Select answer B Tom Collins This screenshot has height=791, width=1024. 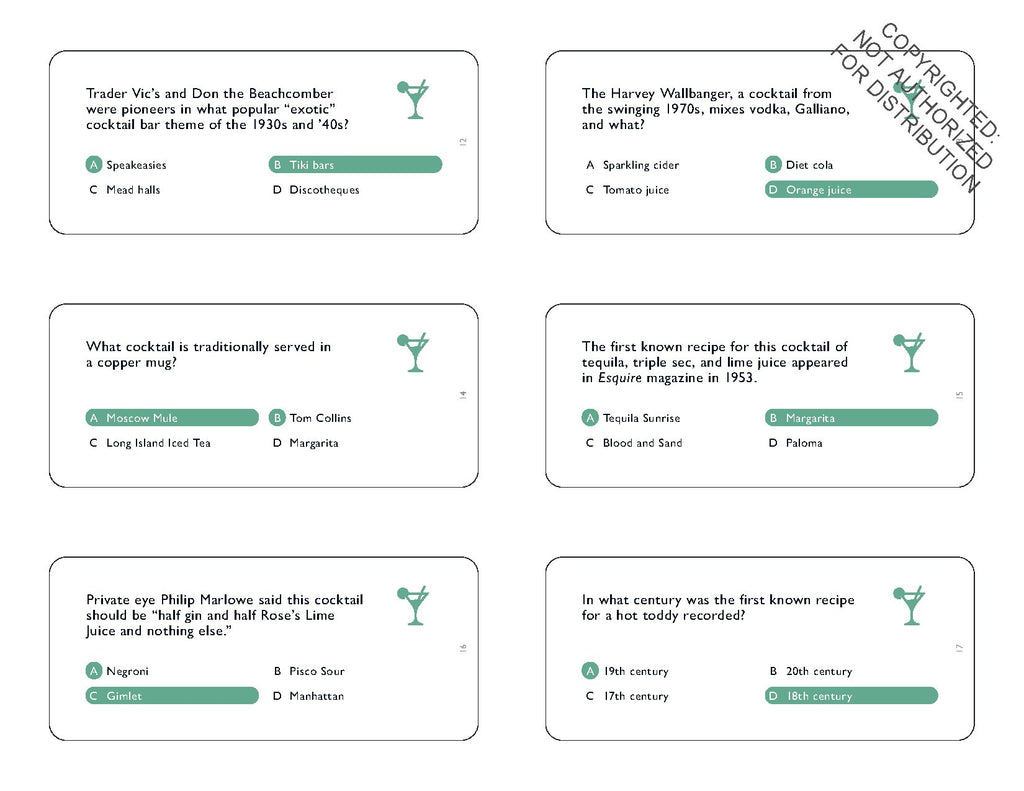(x=311, y=417)
